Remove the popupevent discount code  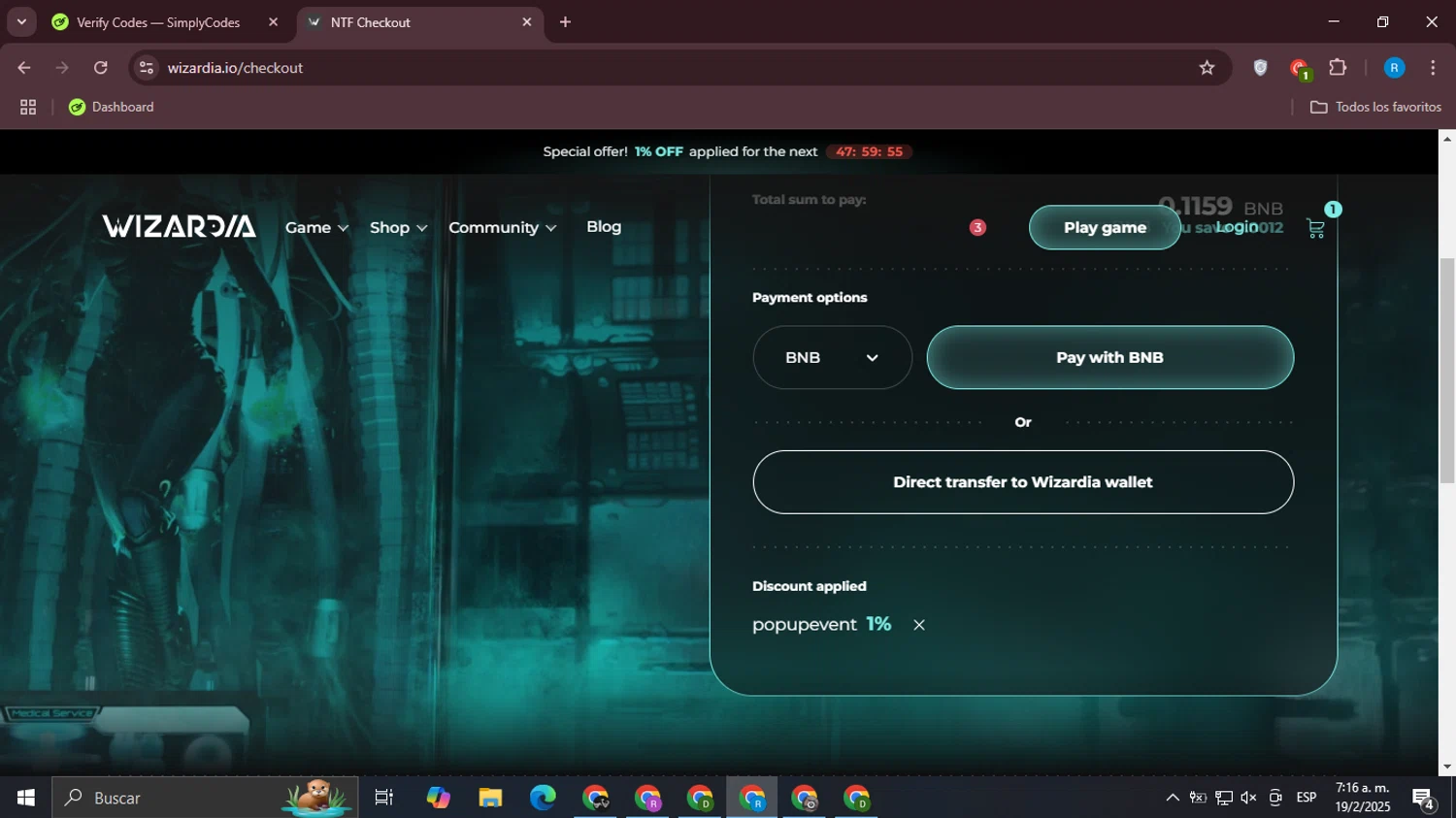point(919,625)
